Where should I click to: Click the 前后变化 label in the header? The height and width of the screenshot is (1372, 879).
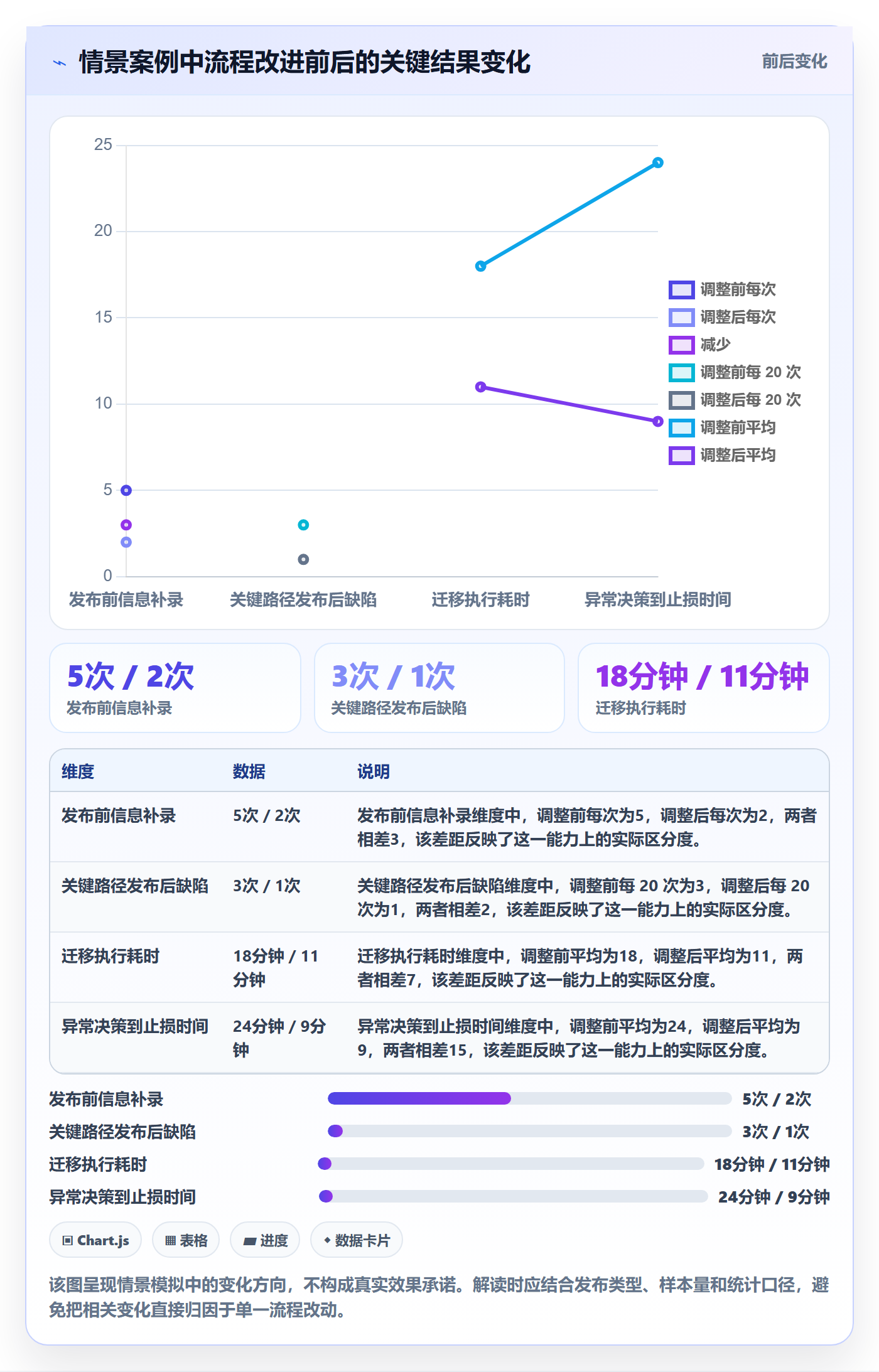pyautogui.click(x=794, y=62)
